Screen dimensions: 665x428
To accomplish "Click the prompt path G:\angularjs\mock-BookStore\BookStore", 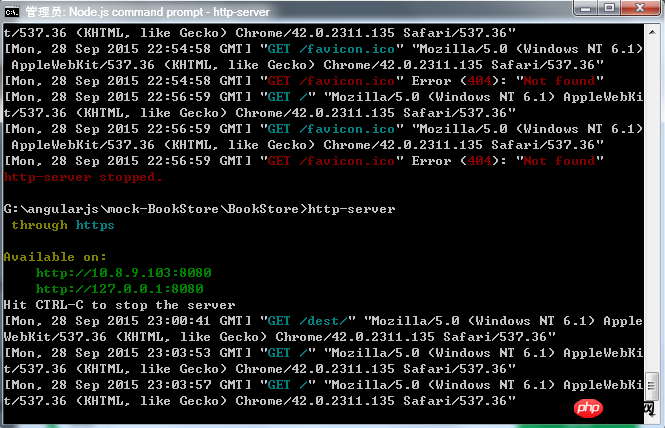I will point(151,209).
